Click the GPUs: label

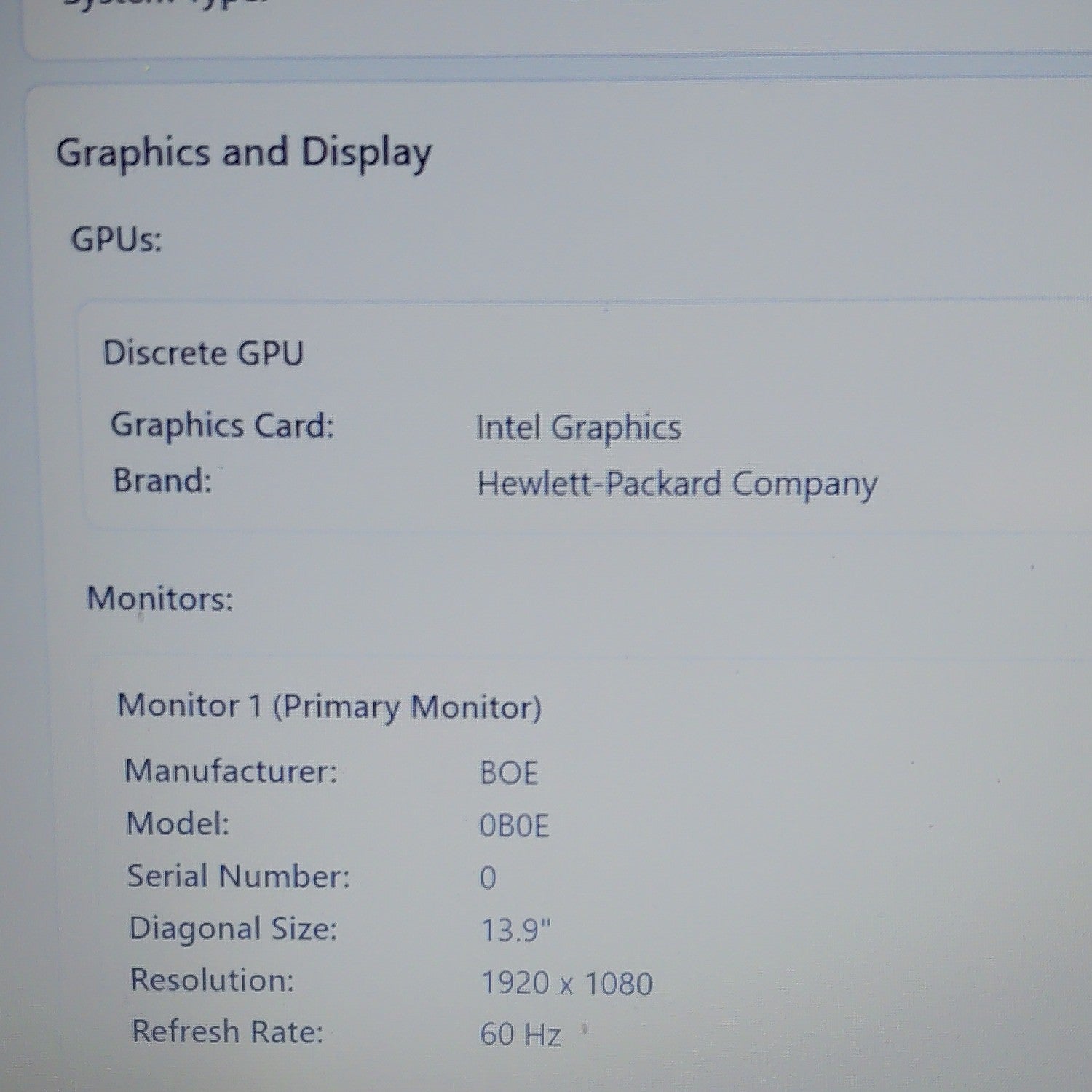coord(116,240)
